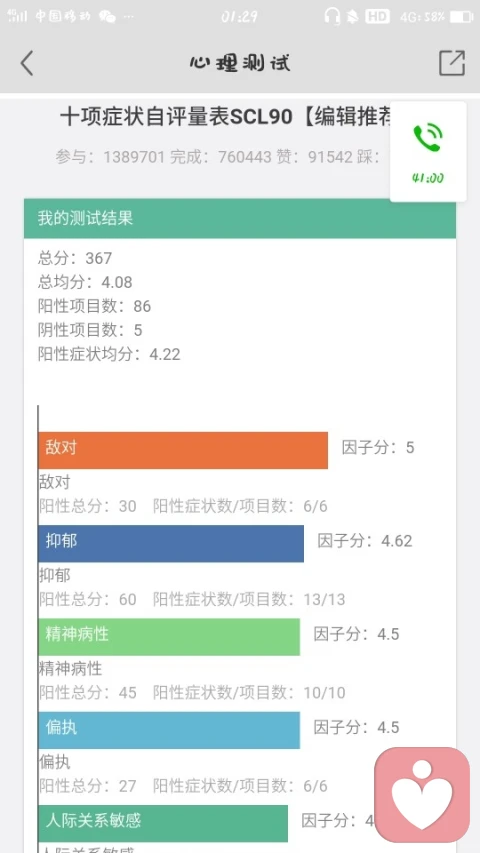Tap the 敌对 factor score 因子分：5
The height and width of the screenshot is (853, 480).
pyautogui.click(x=378, y=448)
